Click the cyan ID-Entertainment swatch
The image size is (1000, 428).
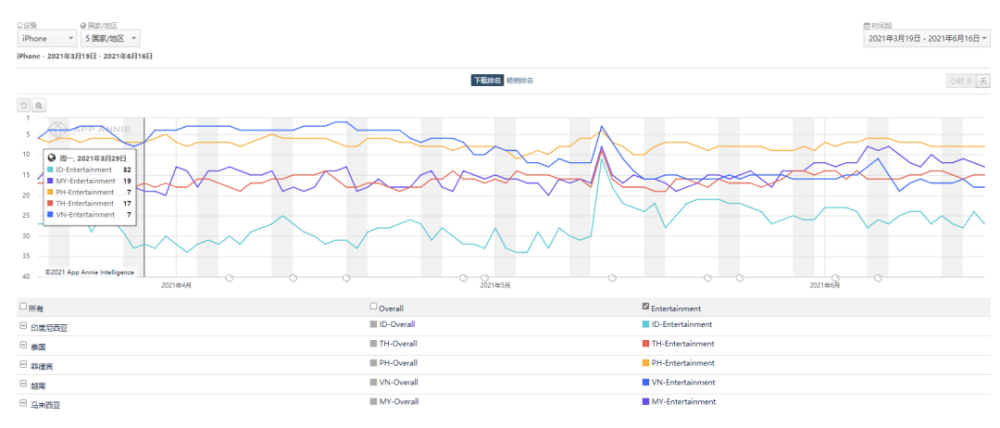(x=645, y=324)
